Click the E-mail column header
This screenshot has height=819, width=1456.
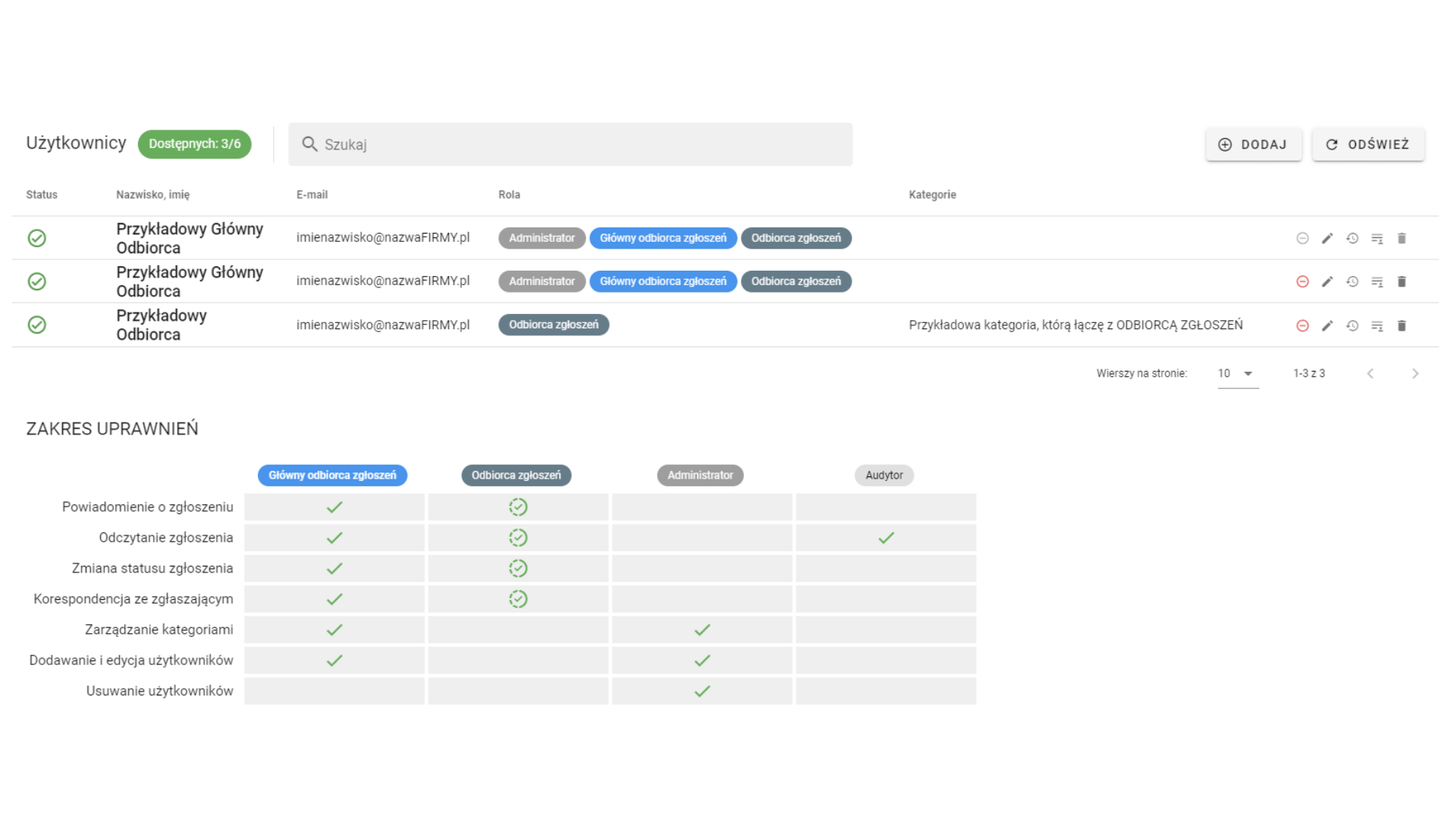click(x=312, y=195)
